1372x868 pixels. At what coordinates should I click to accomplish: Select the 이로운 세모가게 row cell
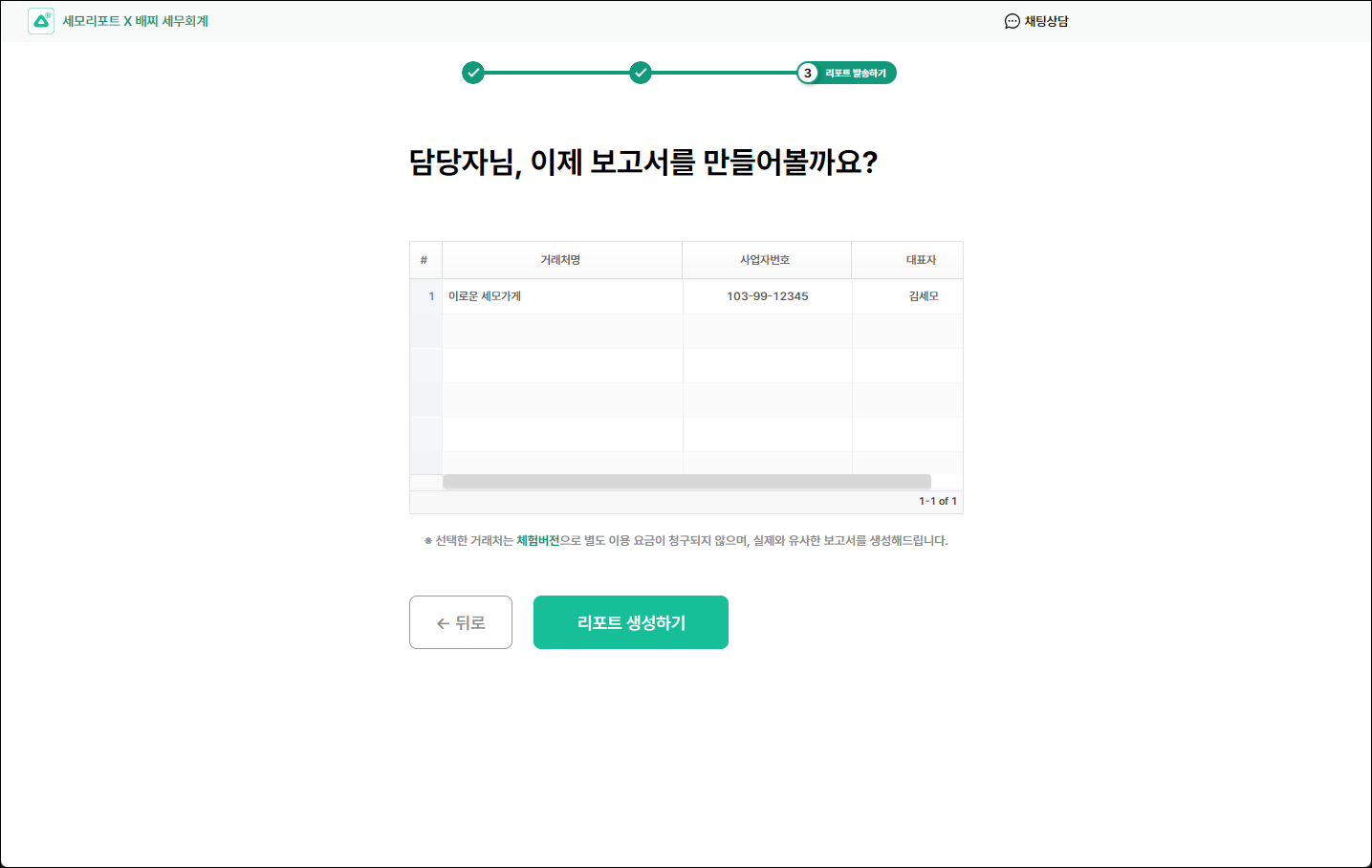[x=485, y=296]
